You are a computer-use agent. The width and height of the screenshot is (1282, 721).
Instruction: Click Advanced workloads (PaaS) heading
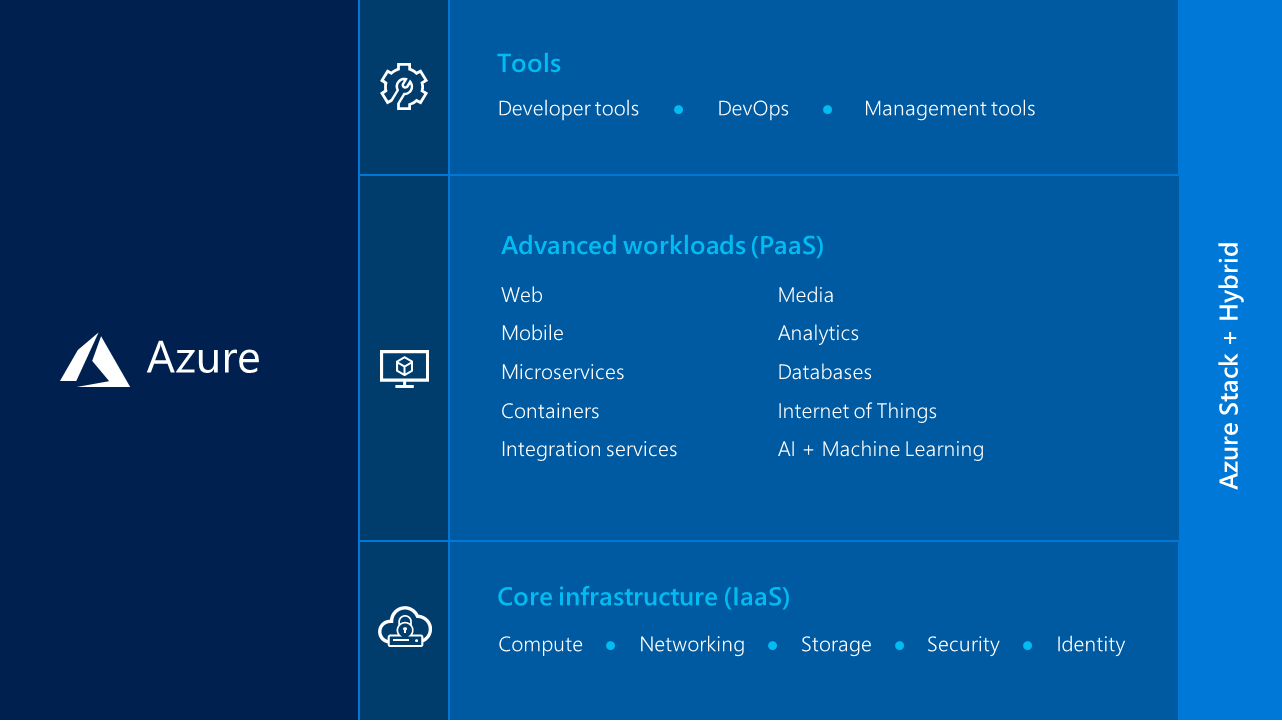tap(662, 245)
